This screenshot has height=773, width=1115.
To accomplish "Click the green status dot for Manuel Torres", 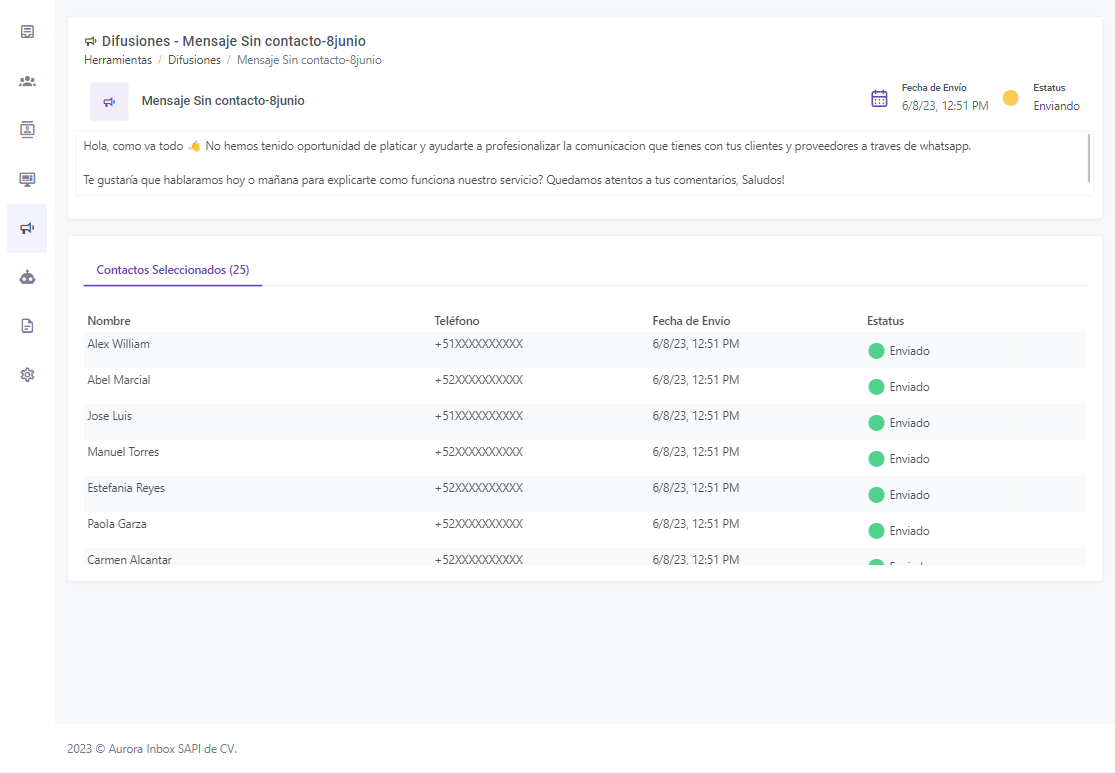I will 876,459.
